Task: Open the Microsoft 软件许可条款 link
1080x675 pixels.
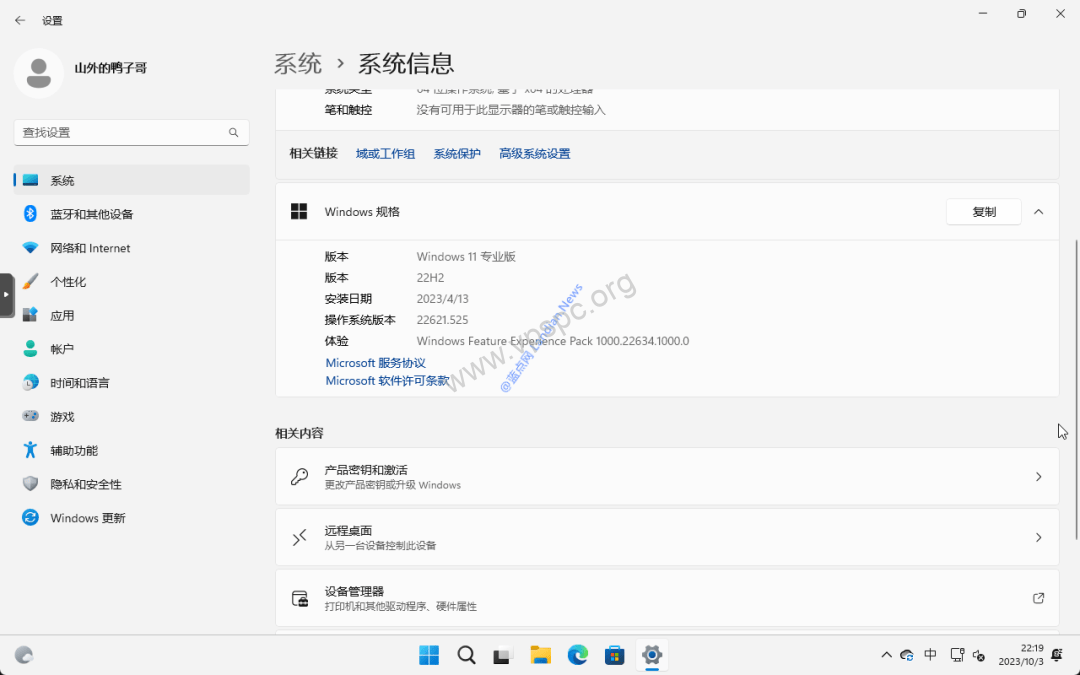Action: point(387,381)
